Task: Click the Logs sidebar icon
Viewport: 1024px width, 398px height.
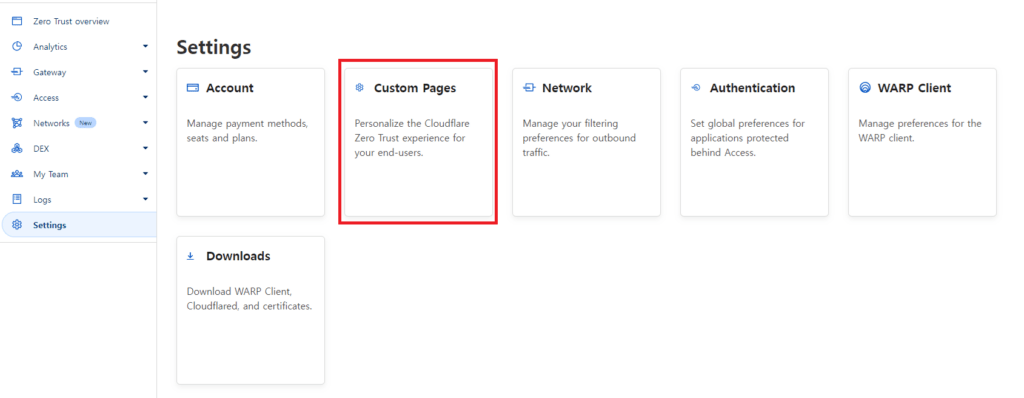Action: pos(17,199)
